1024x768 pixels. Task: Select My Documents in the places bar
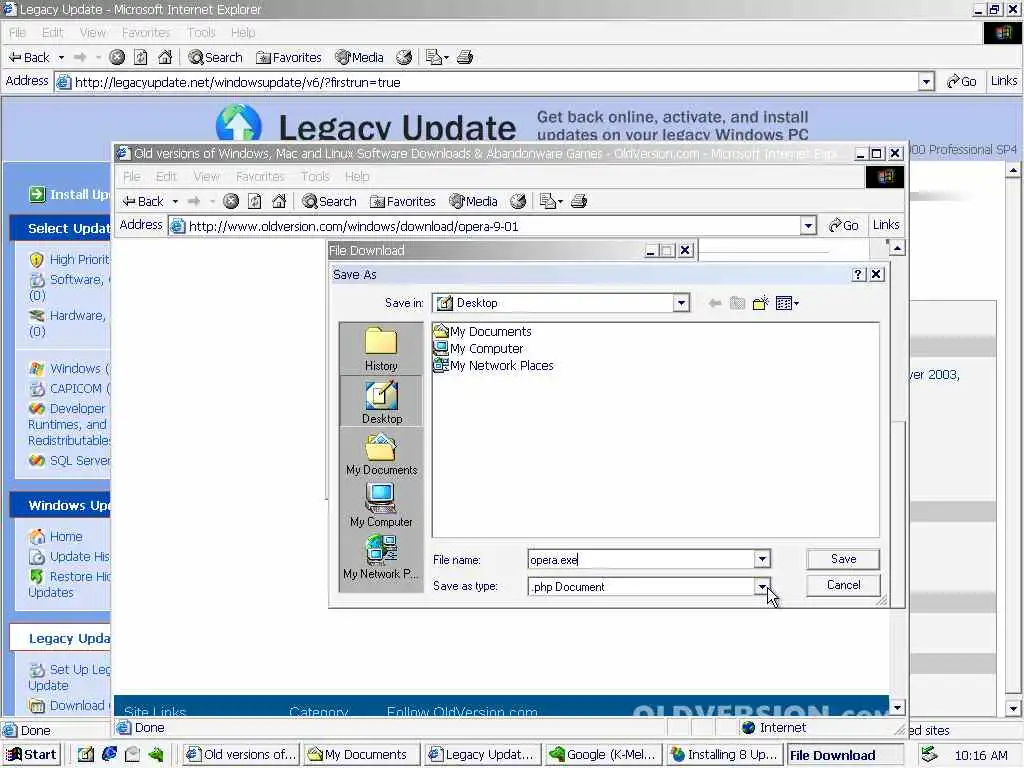click(x=381, y=455)
